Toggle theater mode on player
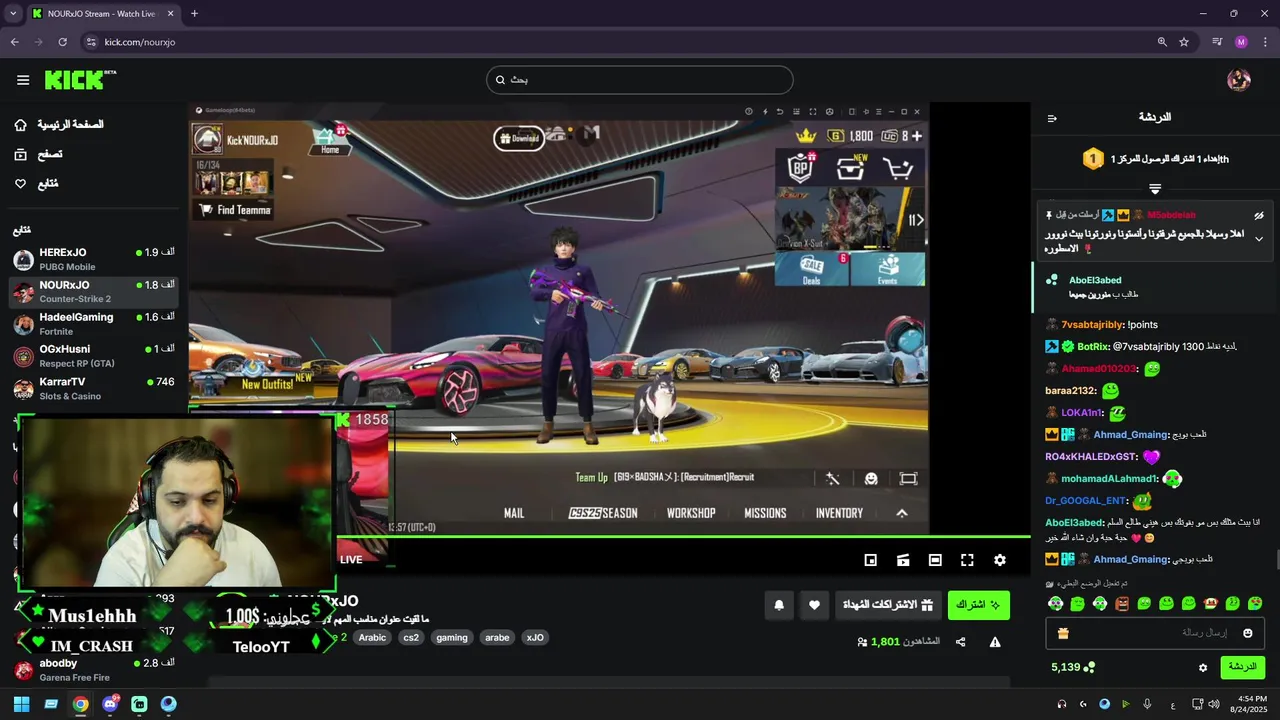1280x720 pixels. (x=935, y=560)
